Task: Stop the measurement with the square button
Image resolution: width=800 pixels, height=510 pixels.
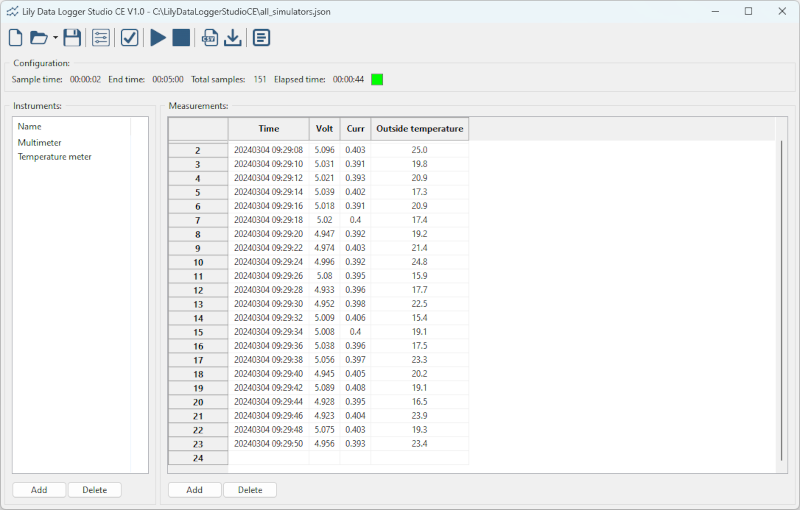Action: [x=181, y=38]
